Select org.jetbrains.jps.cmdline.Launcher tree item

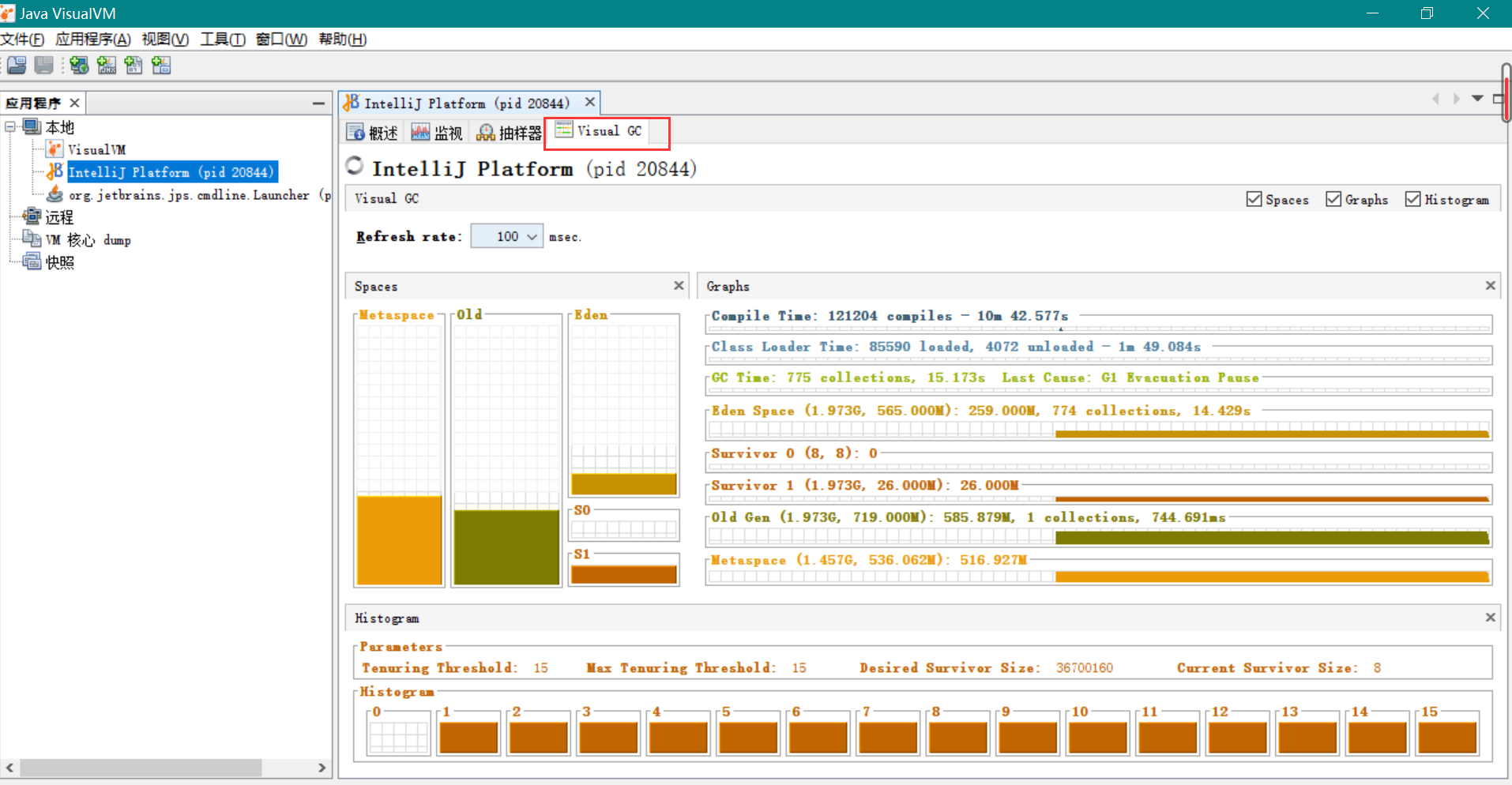coord(200,194)
